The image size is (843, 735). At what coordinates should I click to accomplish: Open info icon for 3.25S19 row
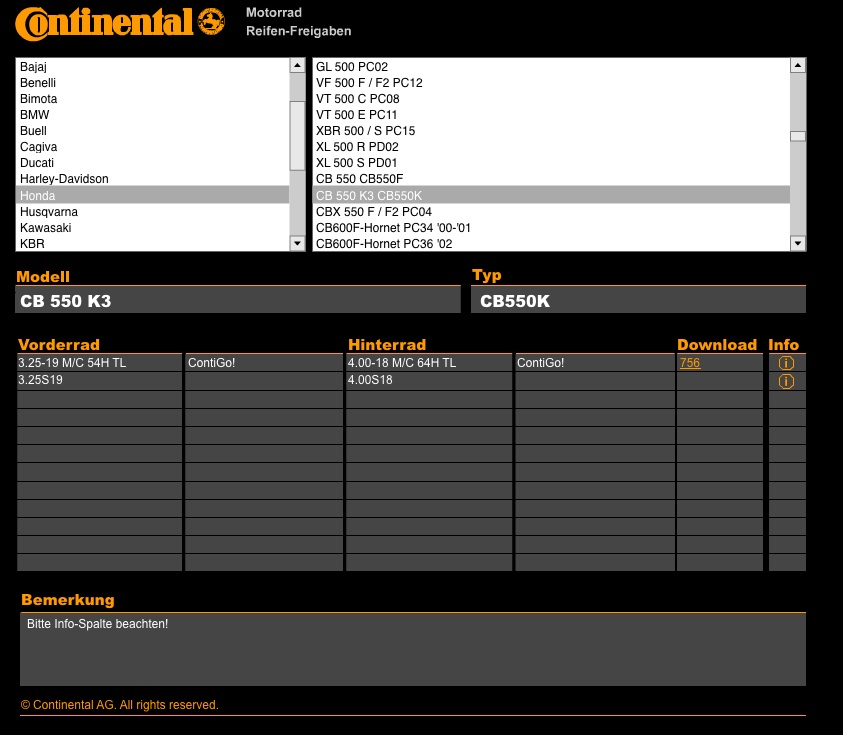786,381
